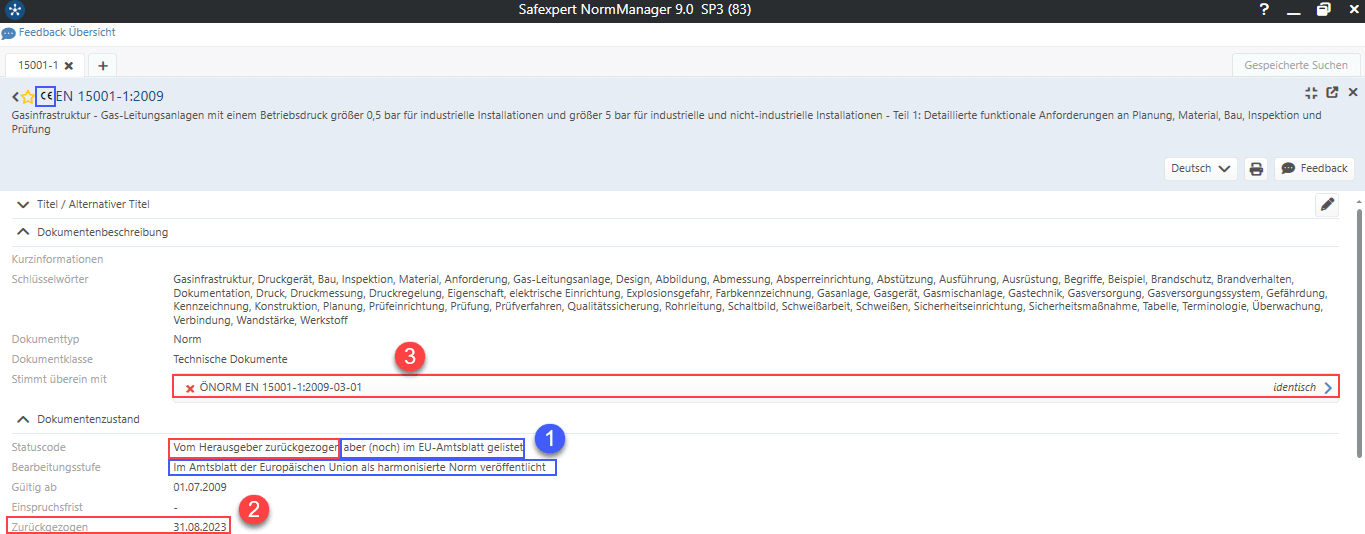Screen dimensions: 1365x534
Task: Close the 15001-1 tab
Action: point(69,66)
